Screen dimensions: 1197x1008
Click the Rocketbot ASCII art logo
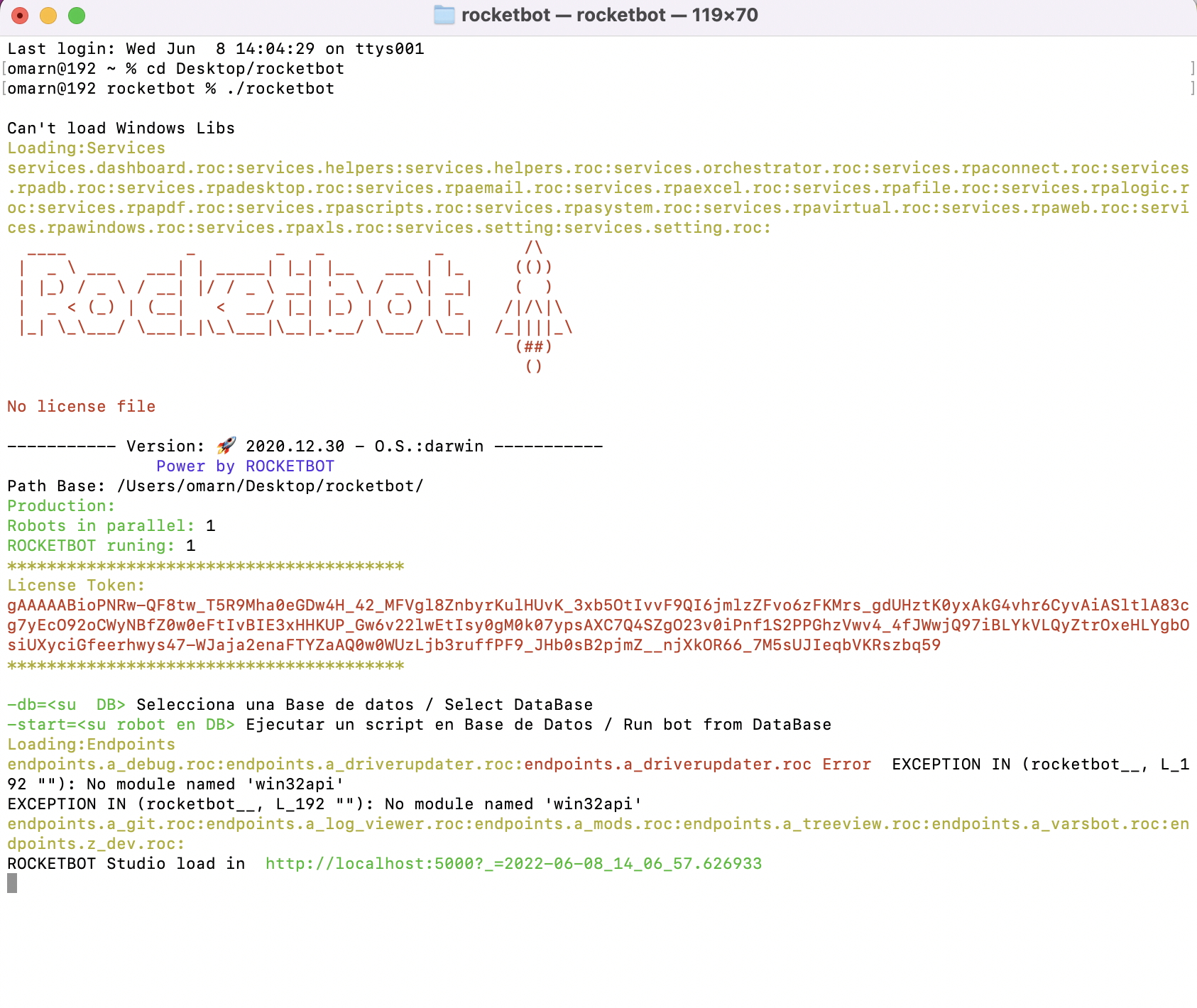click(x=245, y=297)
